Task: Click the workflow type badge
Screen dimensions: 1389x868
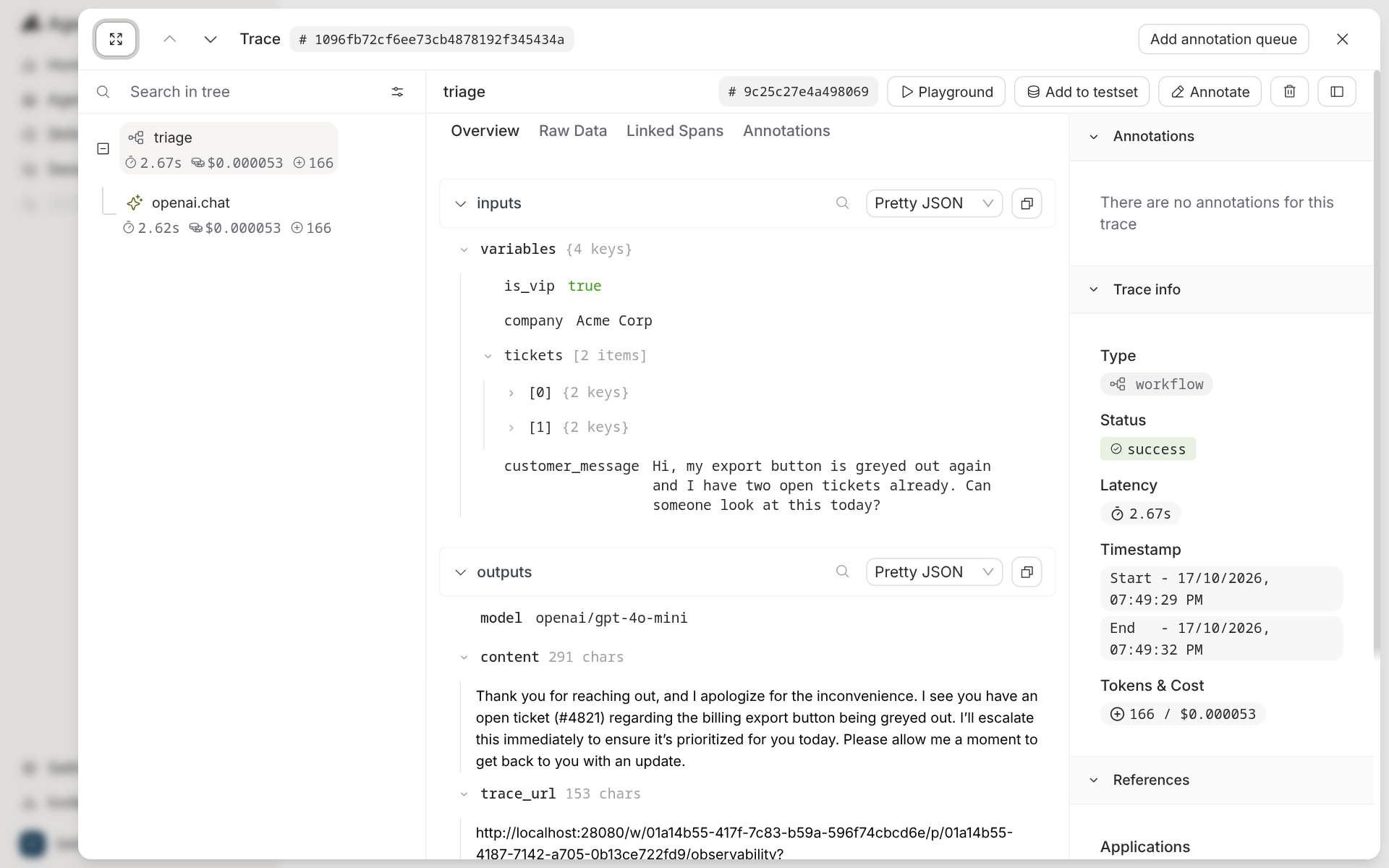Action: point(1157,384)
